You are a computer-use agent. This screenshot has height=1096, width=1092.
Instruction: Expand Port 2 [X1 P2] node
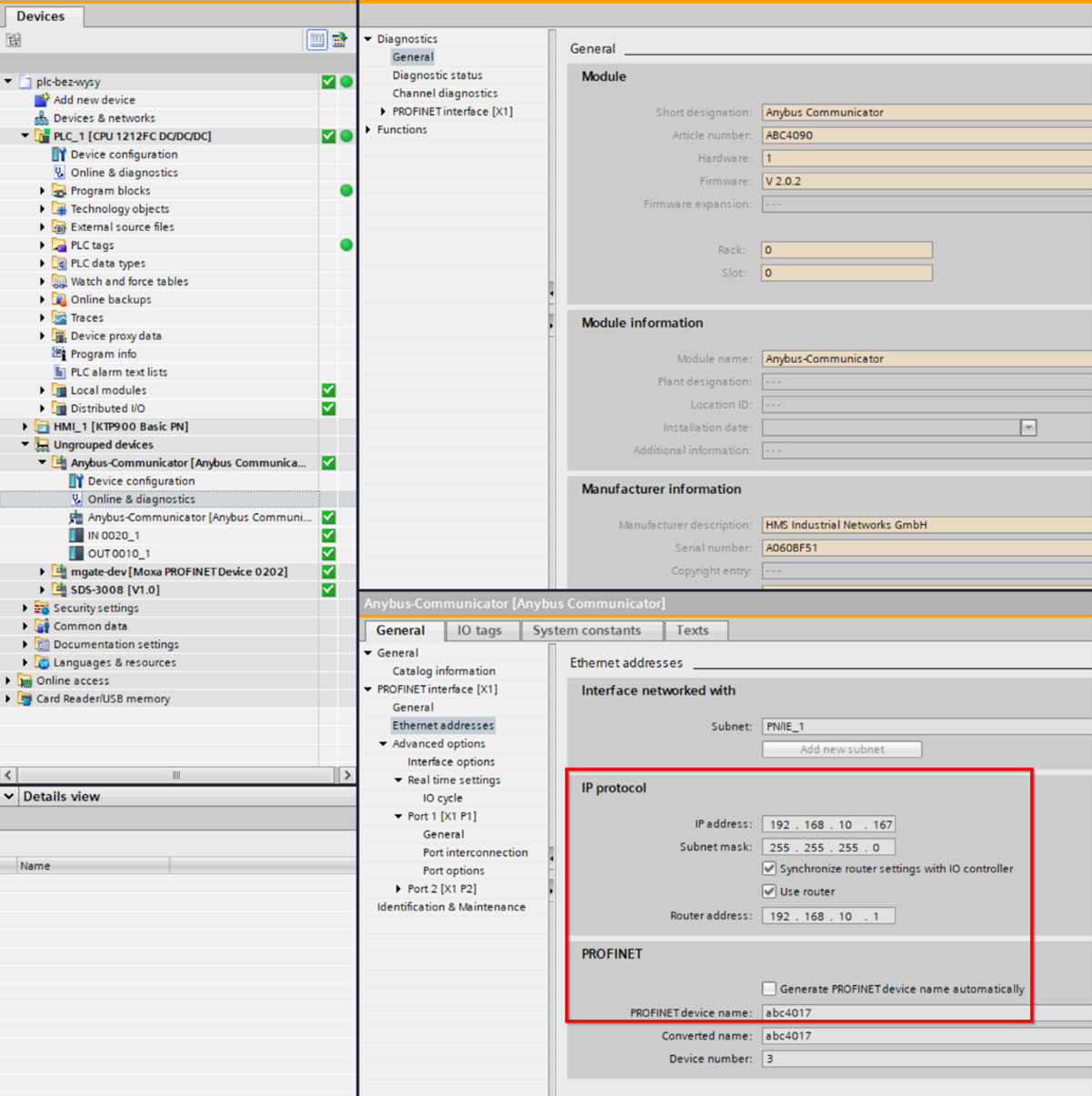coord(398,889)
